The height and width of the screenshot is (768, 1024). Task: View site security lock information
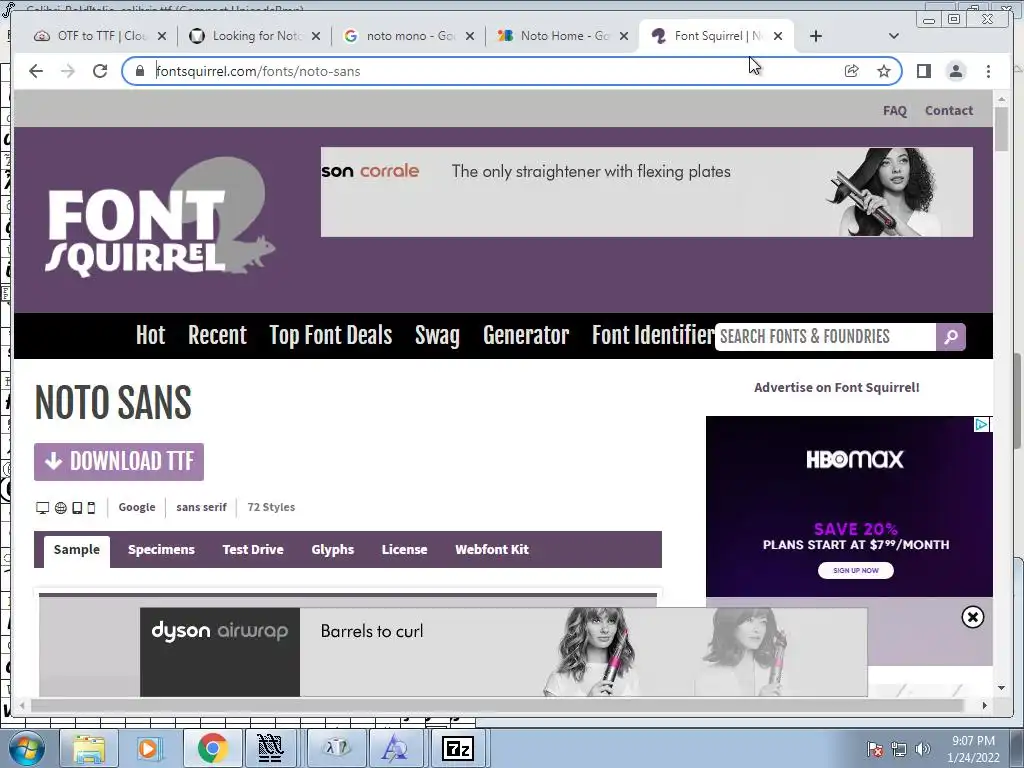(140, 71)
